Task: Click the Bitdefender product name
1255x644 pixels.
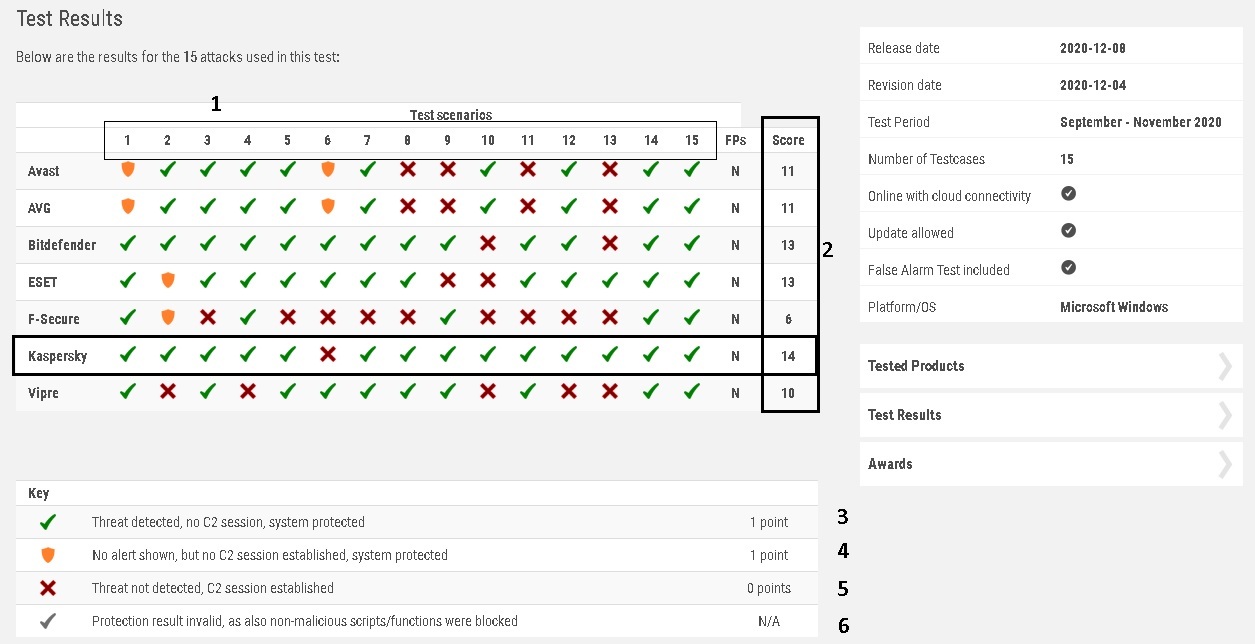Action: point(62,245)
